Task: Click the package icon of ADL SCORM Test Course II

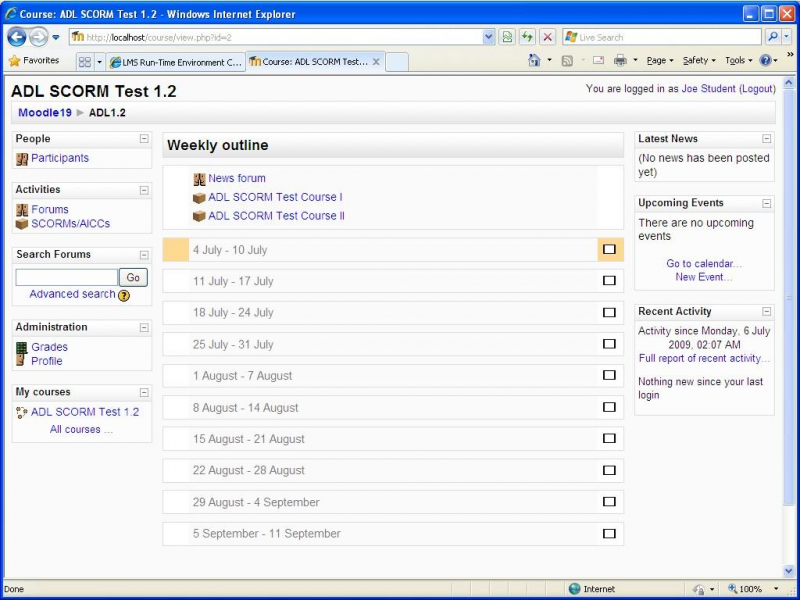Action: 199,217
